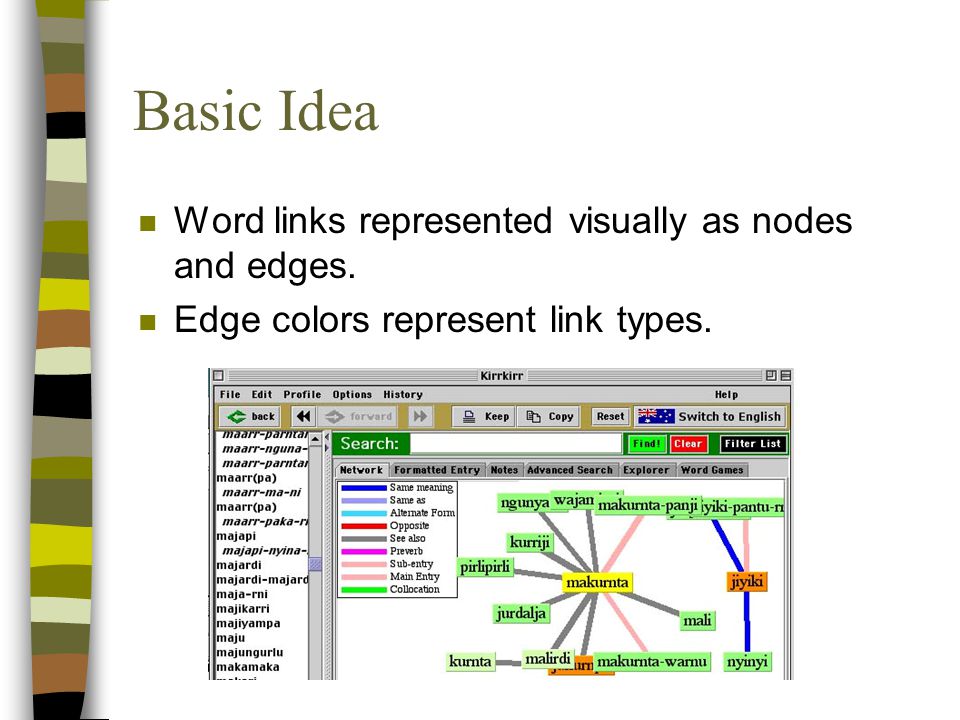Click the Filter List button
The height and width of the screenshot is (720, 960).
pos(752,443)
